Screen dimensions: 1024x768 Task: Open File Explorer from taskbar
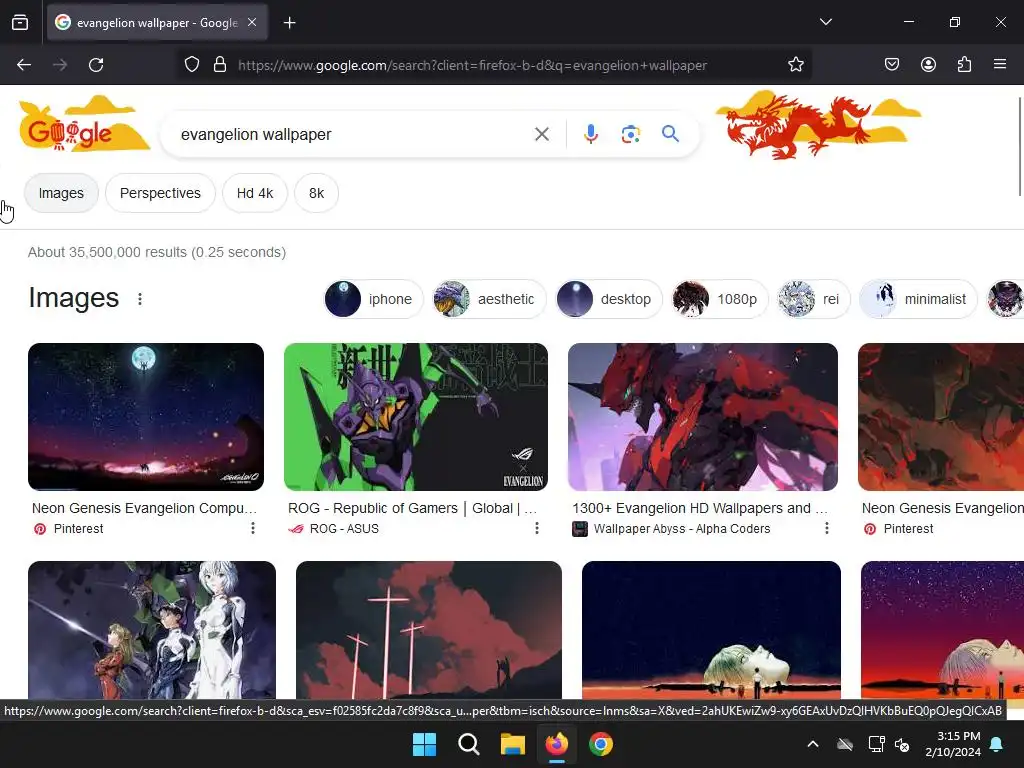pos(513,744)
